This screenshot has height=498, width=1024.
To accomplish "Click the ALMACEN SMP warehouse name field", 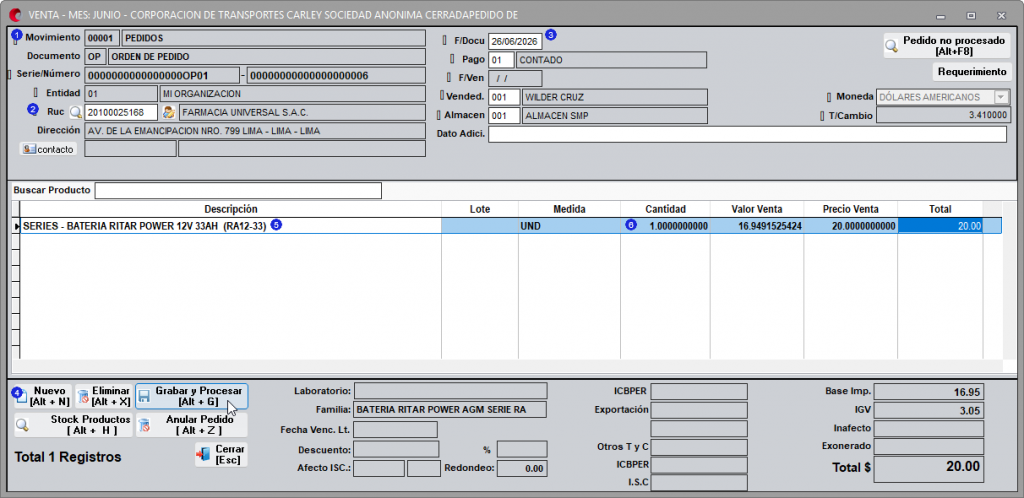I will 615,116.
